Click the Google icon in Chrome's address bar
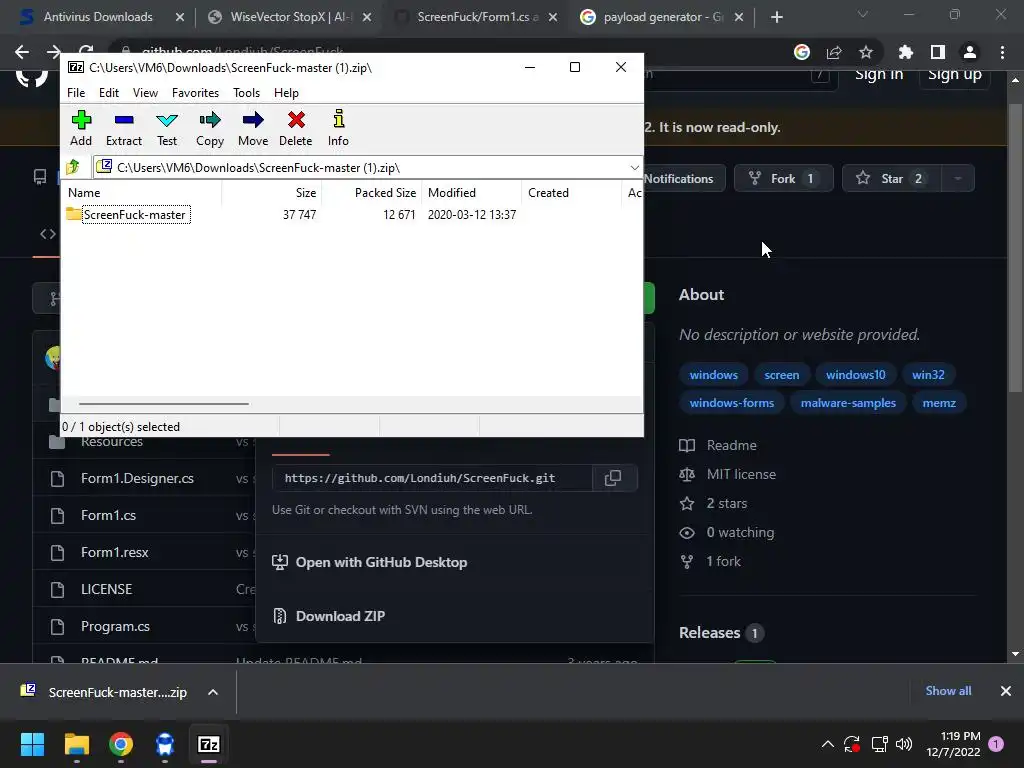 pyautogui.click(x=802, y=52)
